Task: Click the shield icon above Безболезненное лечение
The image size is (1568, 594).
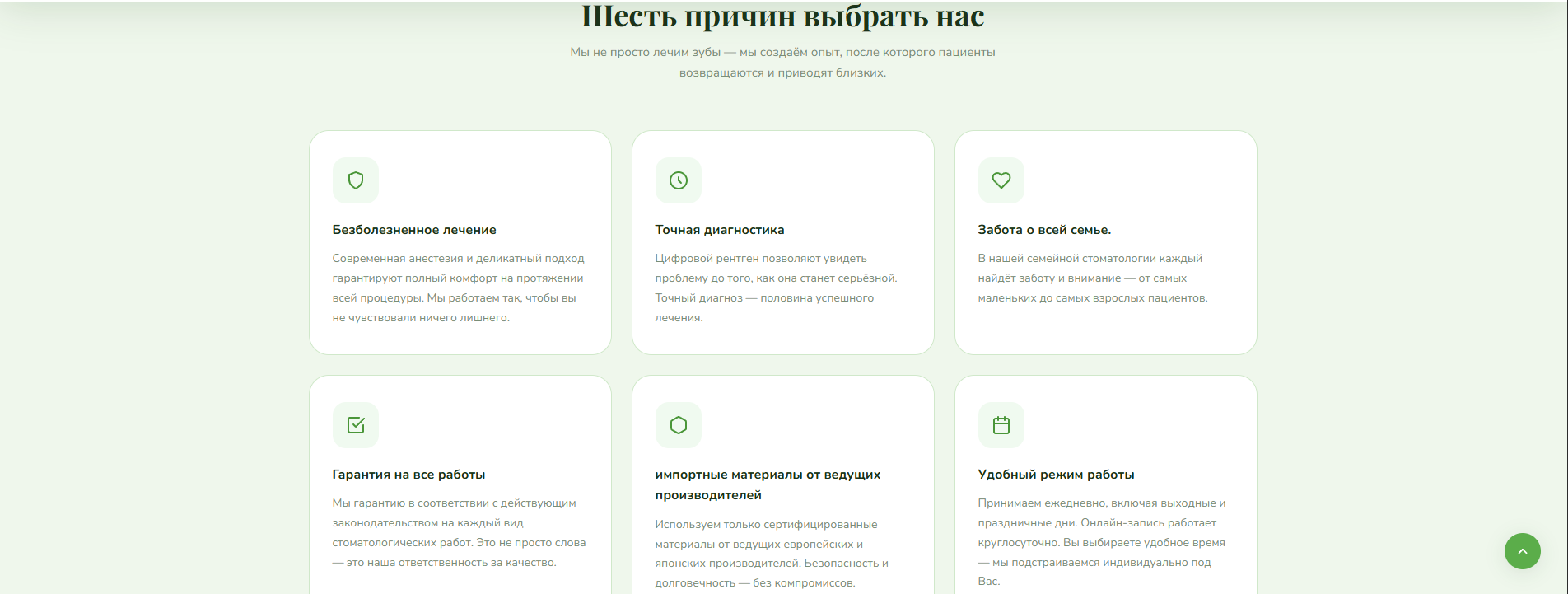Action: tap(356, 180)
